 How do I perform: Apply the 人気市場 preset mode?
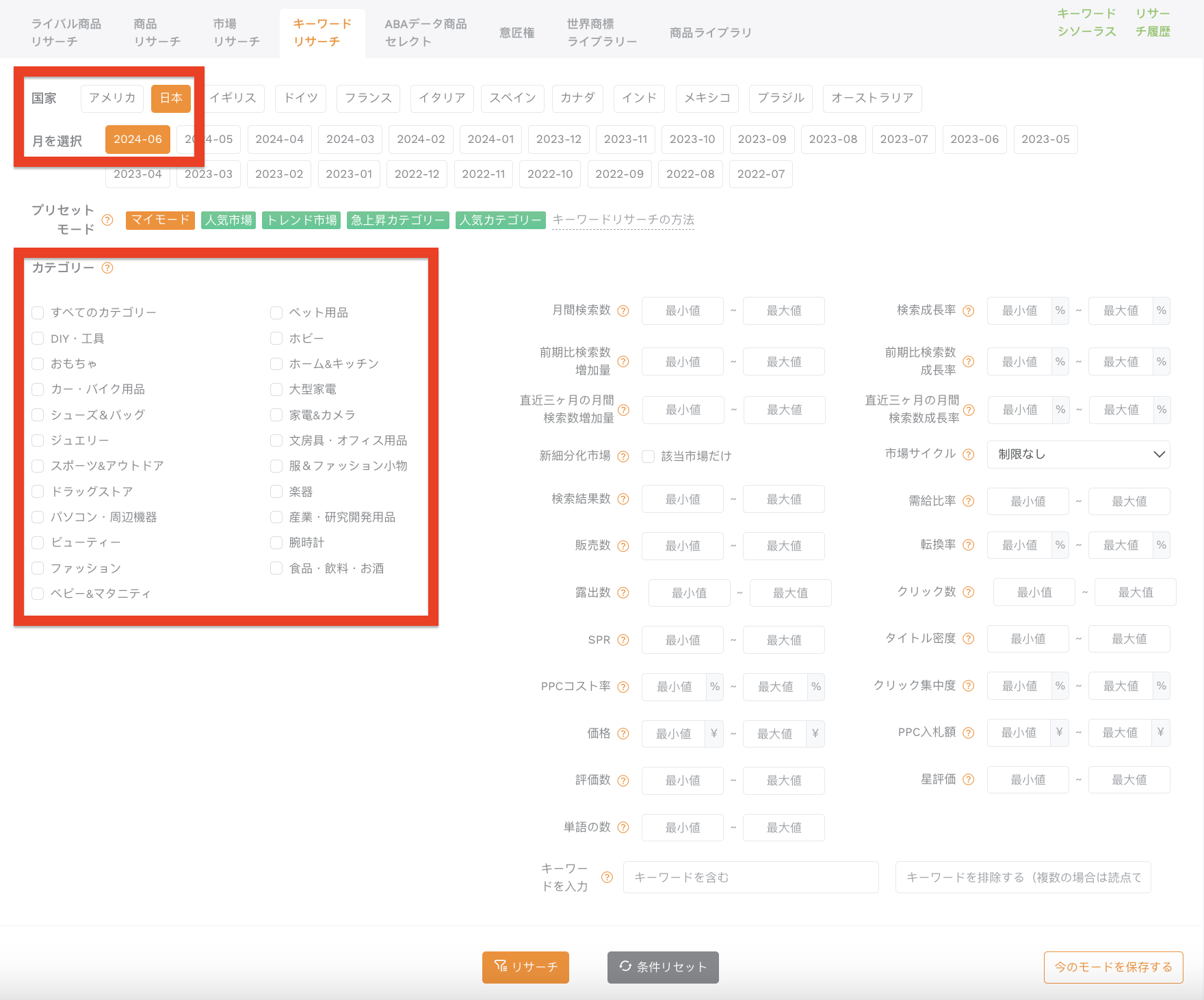[x=228, y=220]
